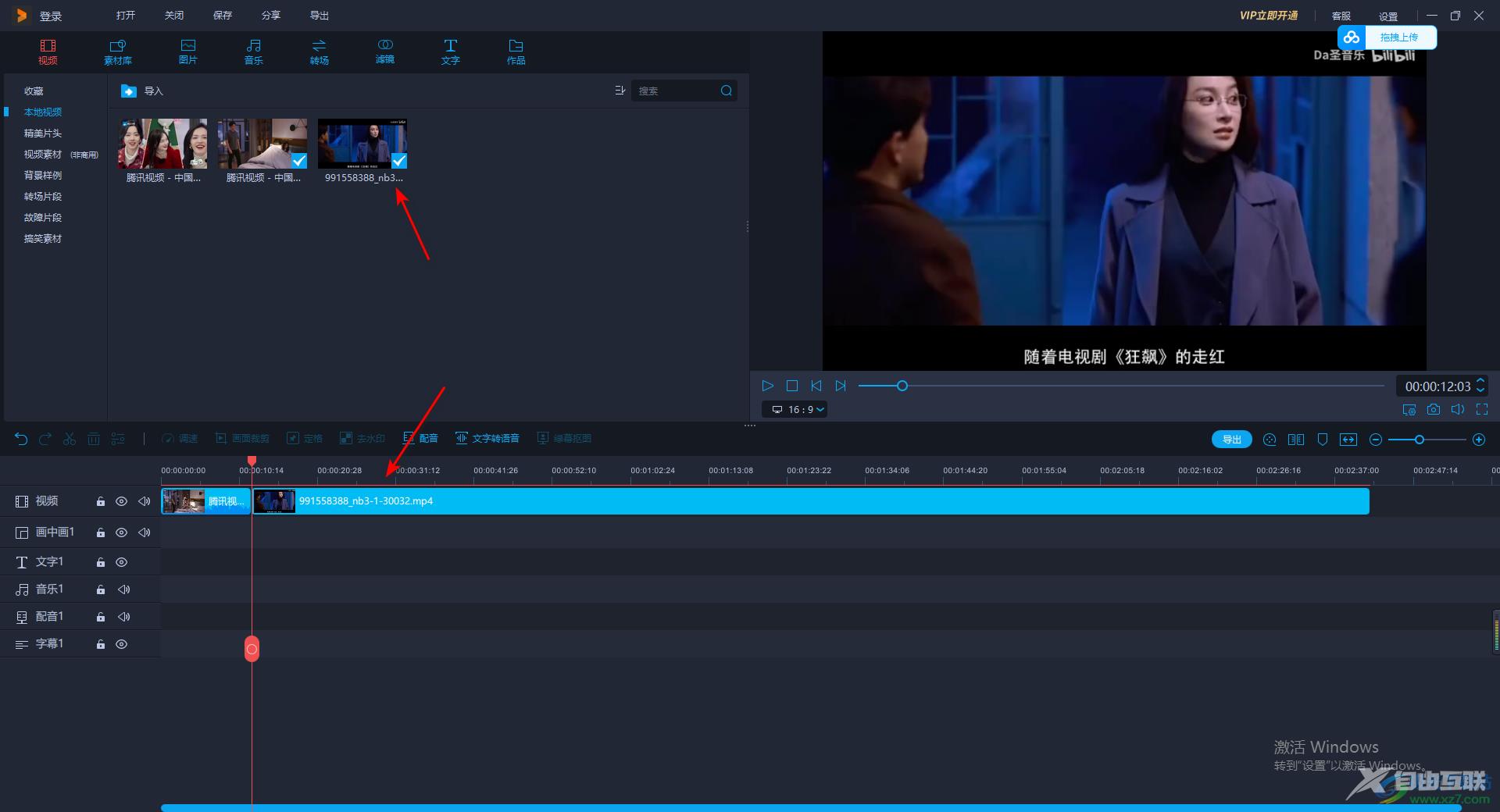Fit timeline to window width
Viewport: 1500px width, 812px height.
(1348, 440)
